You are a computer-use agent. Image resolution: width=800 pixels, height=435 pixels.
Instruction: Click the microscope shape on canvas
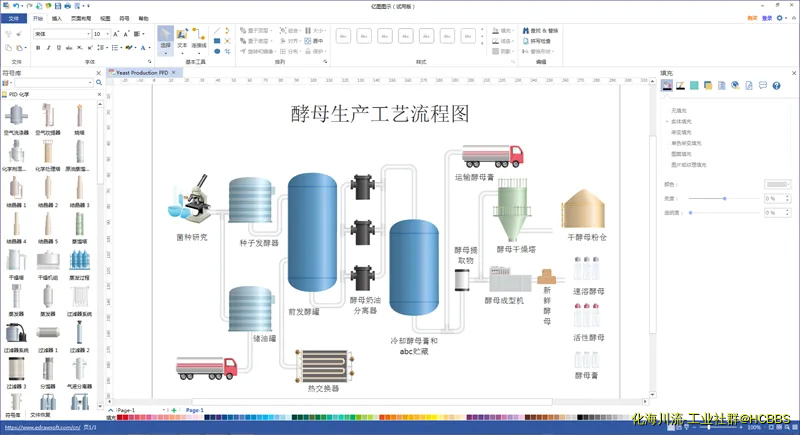tap(198, 198)
